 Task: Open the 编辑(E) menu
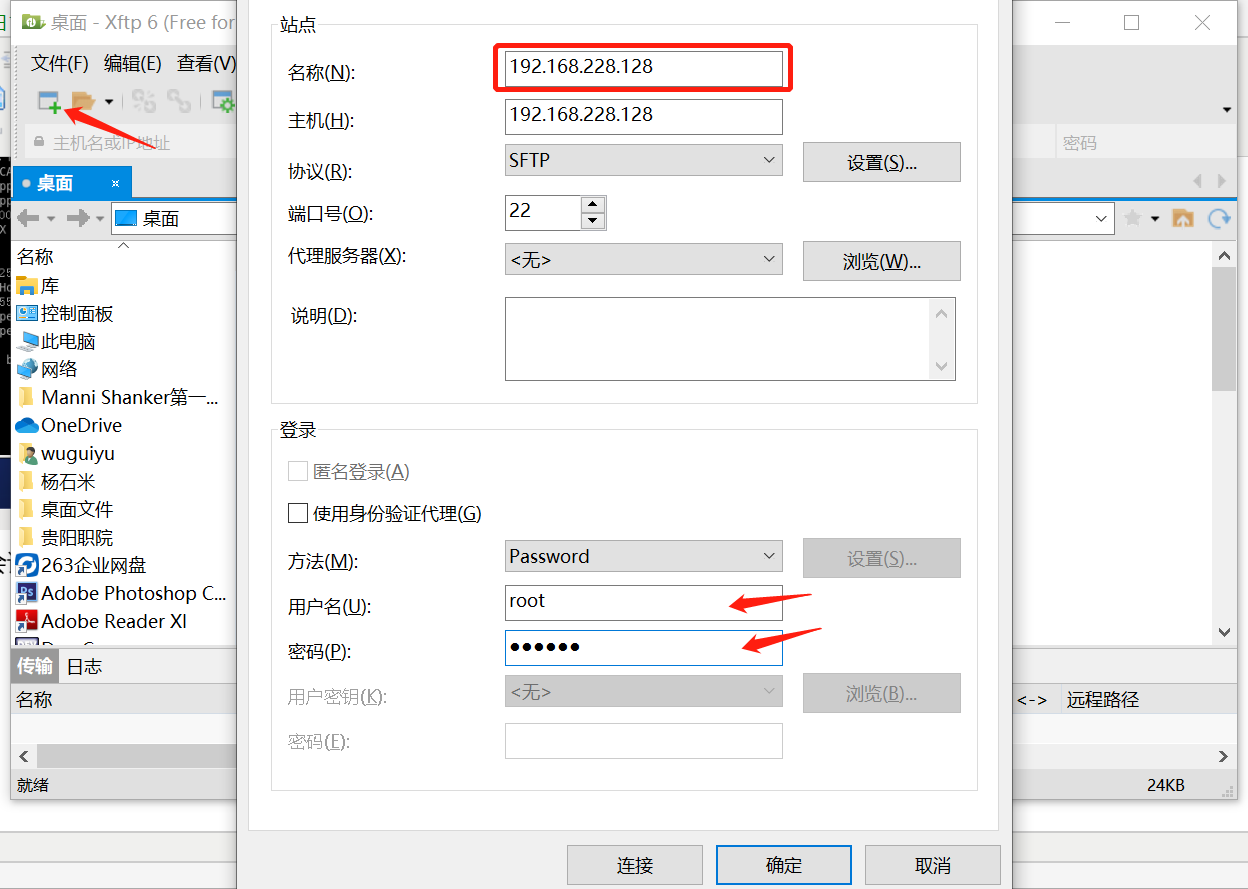(132, 63)
